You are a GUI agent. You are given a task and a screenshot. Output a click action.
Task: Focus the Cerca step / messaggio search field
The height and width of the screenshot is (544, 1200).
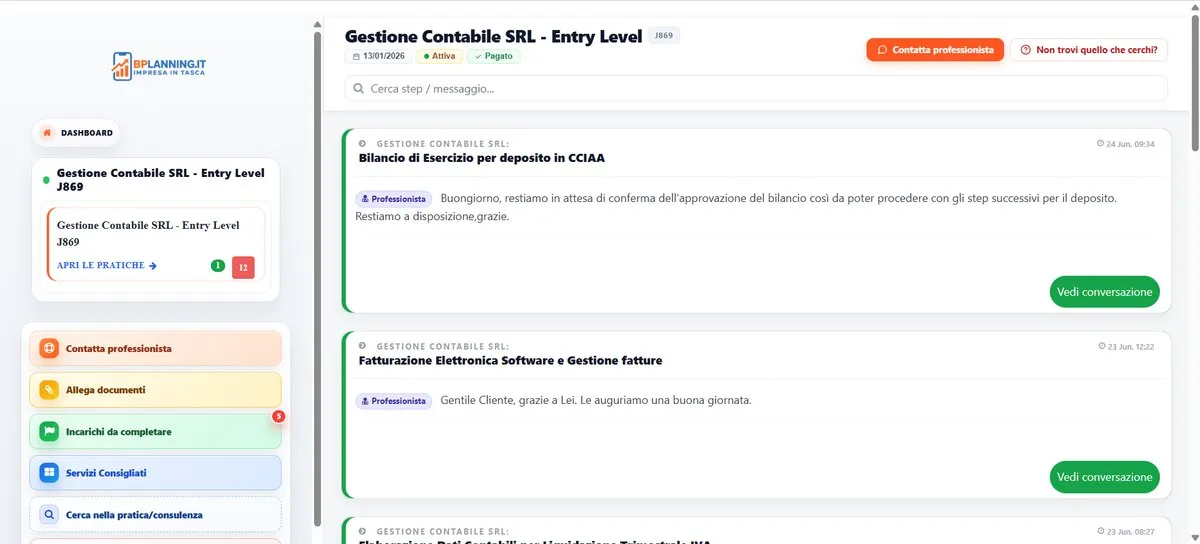click(756, 88)
